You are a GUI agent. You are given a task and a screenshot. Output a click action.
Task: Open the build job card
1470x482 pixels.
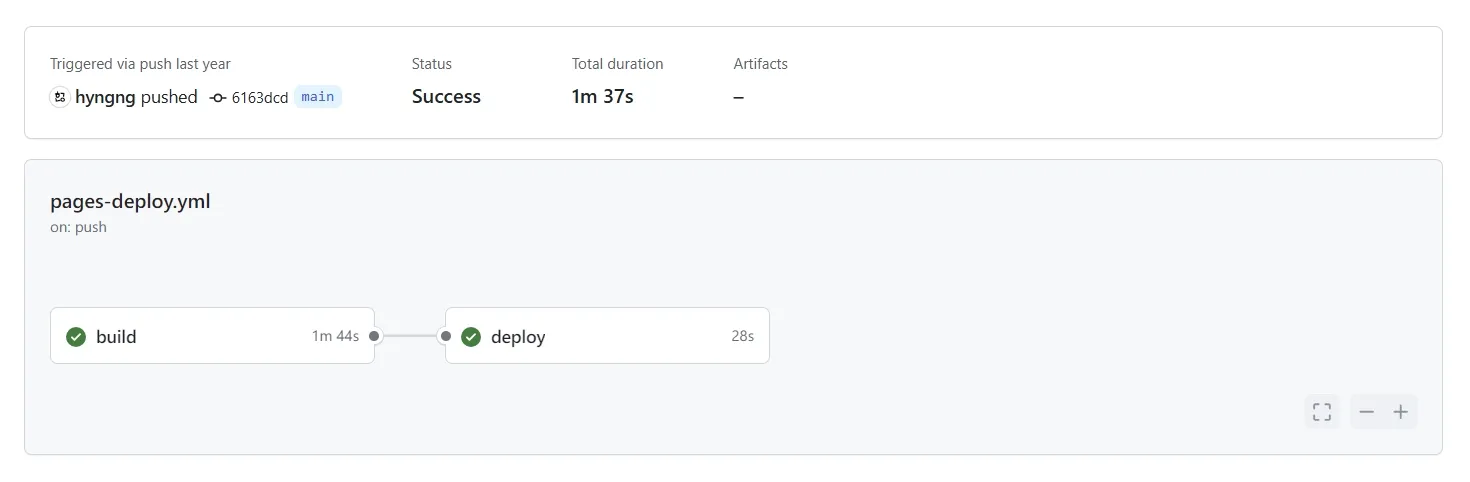coord(212,335)
